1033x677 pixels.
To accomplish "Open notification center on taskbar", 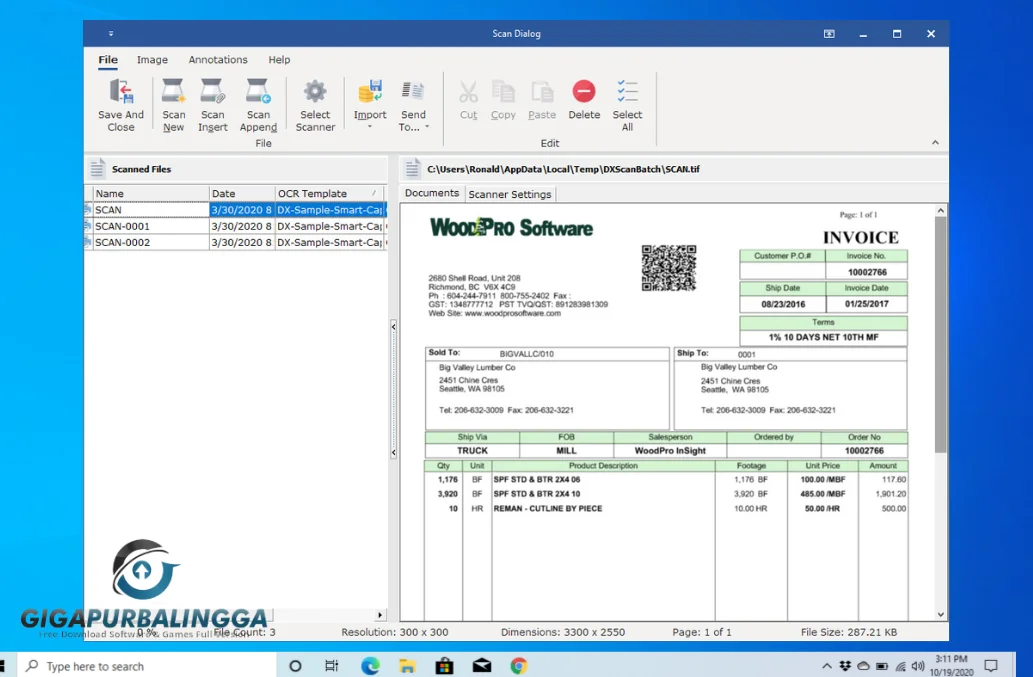I will click(x=991, y=665).
